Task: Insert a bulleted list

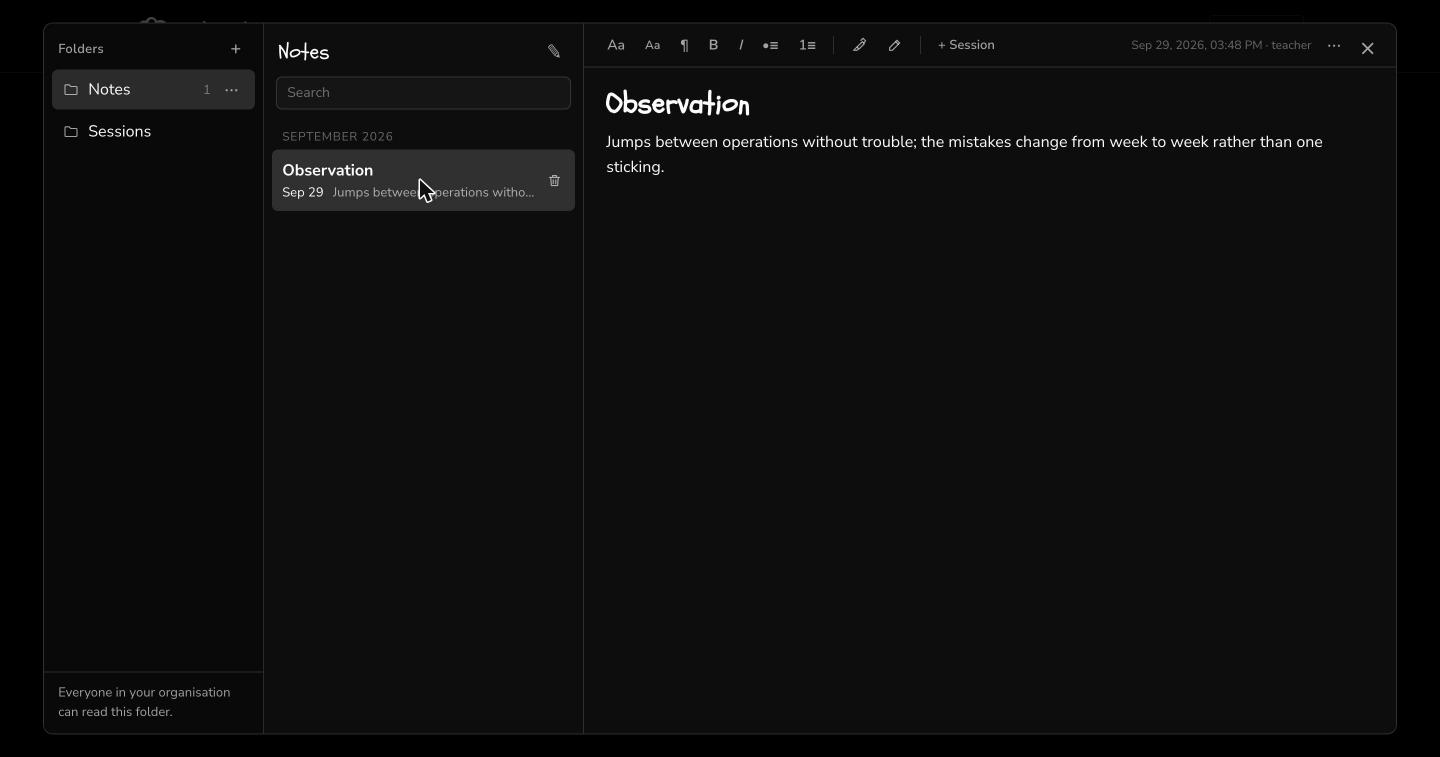Action: click(x=770, y=45)
